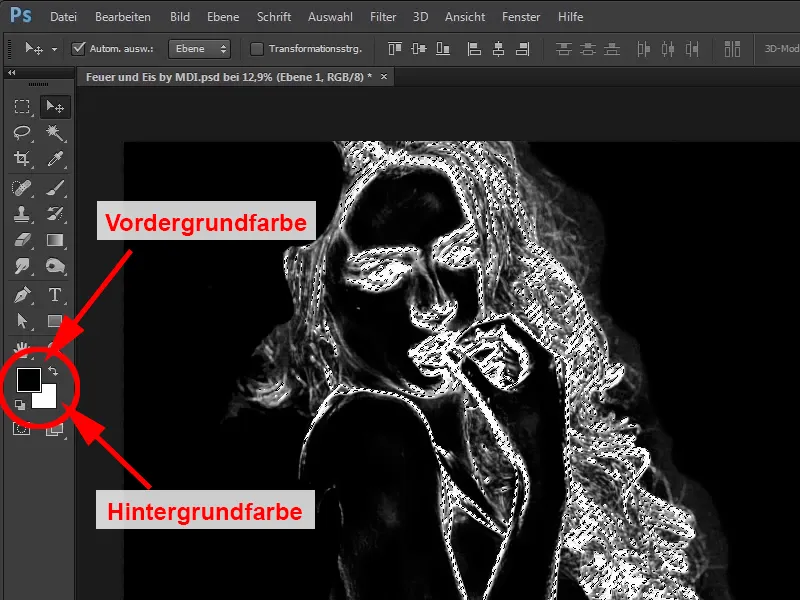This screenshot has width=800, height=600.
Task: Select the History Brush tool
Action: tap(55, 214)
